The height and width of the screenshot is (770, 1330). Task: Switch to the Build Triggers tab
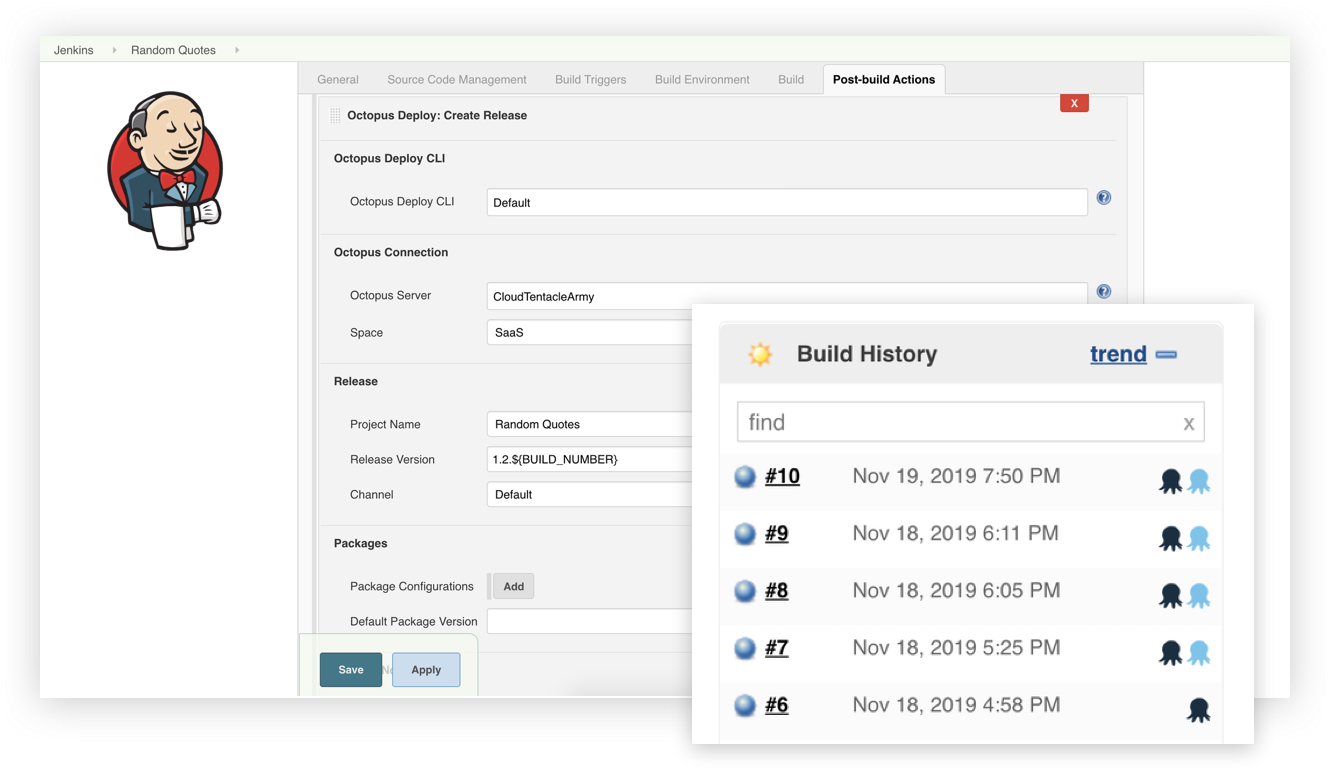(591, 80)
